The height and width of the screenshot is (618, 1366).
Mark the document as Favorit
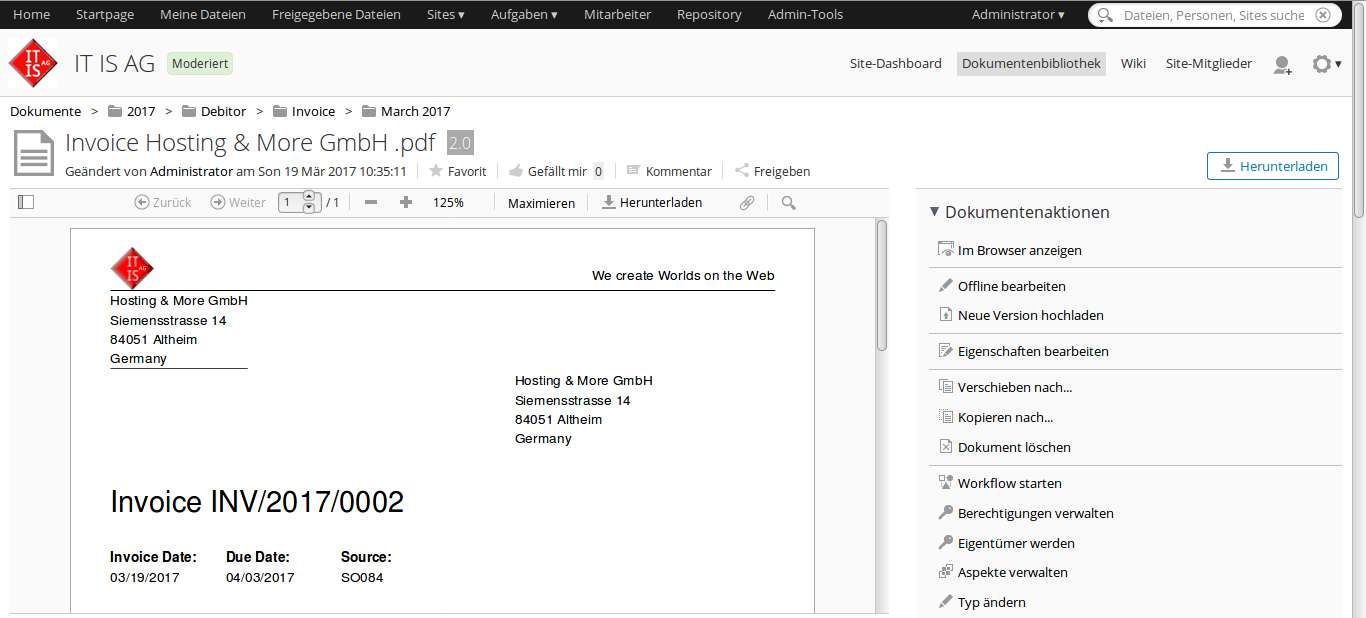point(457,171)
